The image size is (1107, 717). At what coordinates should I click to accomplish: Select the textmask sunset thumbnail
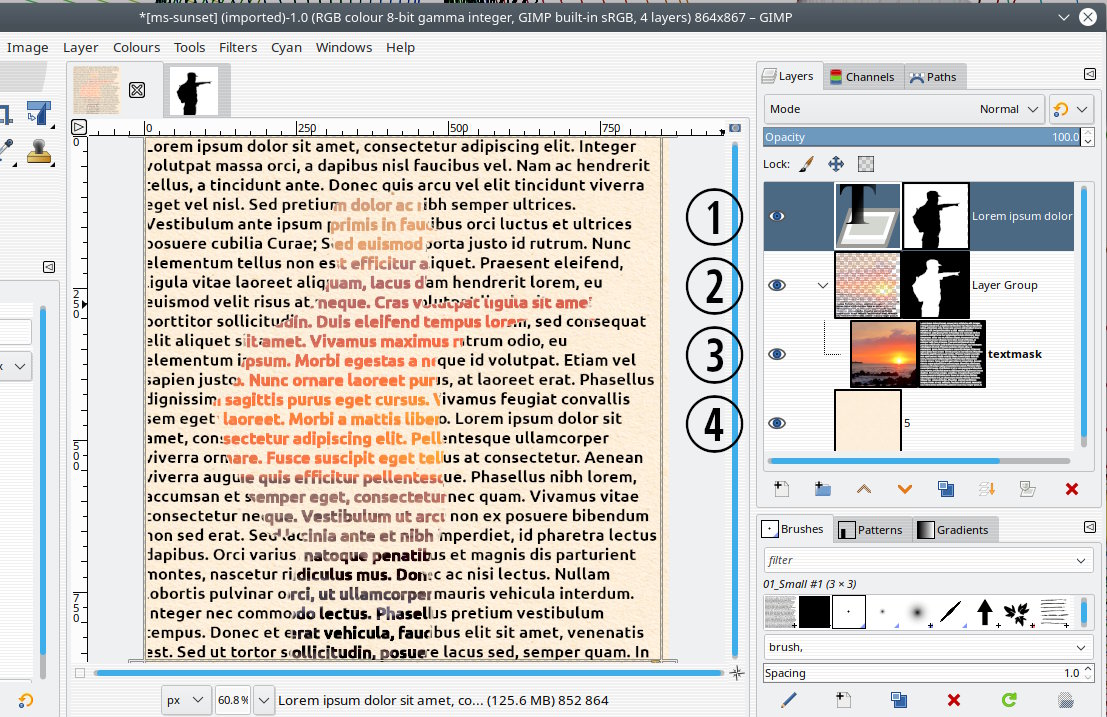(x=883, y=354)
